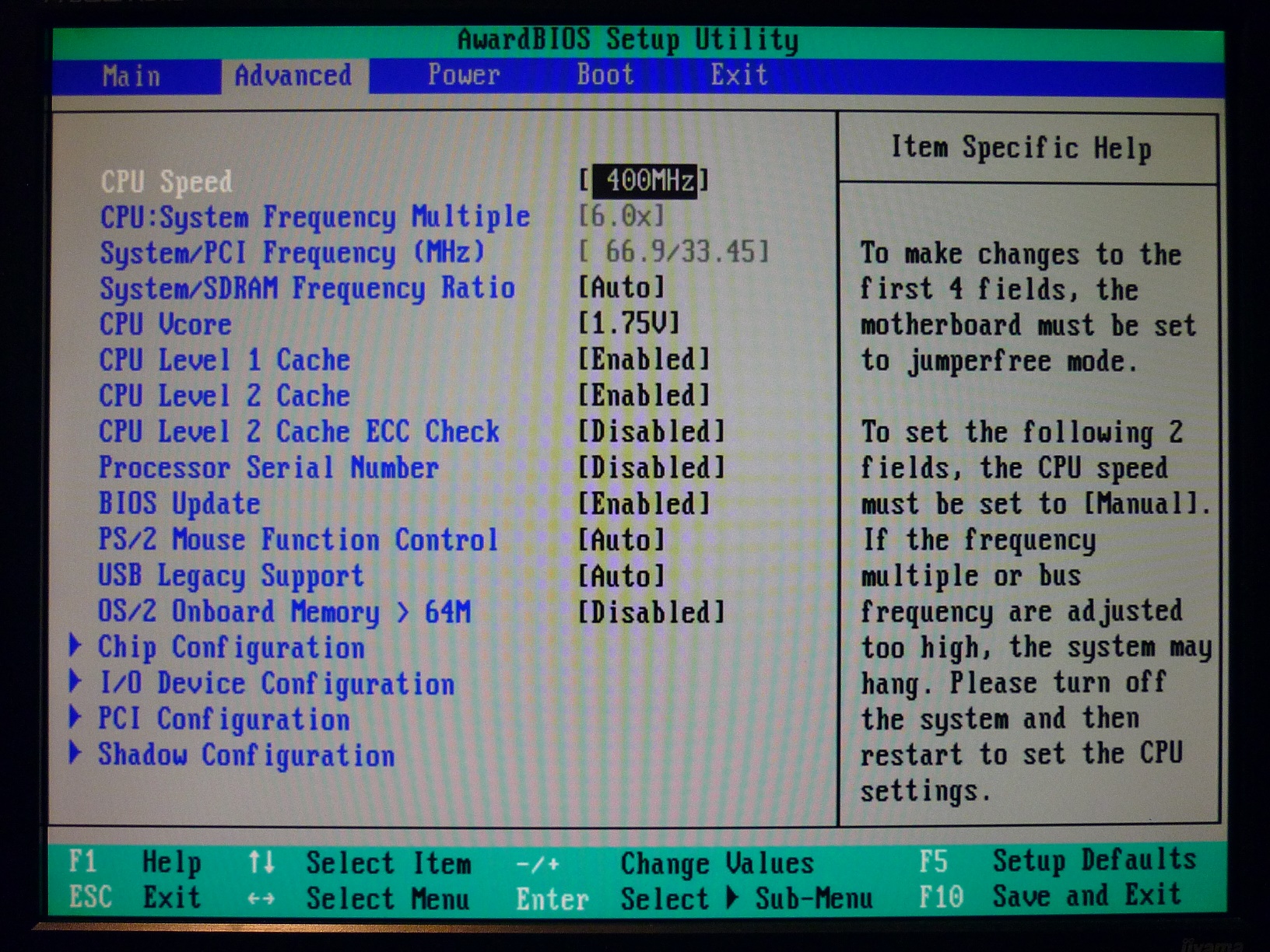Expand the PCI Configuration sub-menu arrow
The height and width of the screenshot is (952, 1270).
(75, 717)
